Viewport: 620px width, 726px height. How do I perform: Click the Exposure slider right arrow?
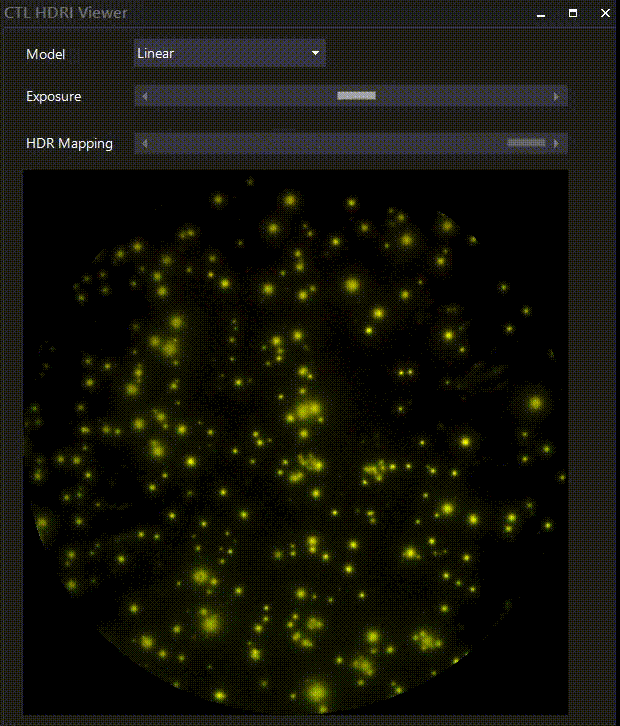556,96
